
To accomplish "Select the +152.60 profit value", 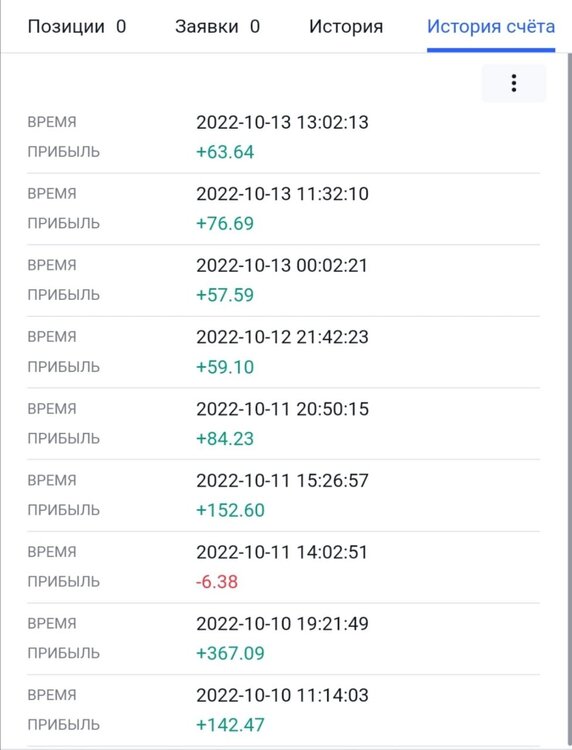I will (230, 510).
